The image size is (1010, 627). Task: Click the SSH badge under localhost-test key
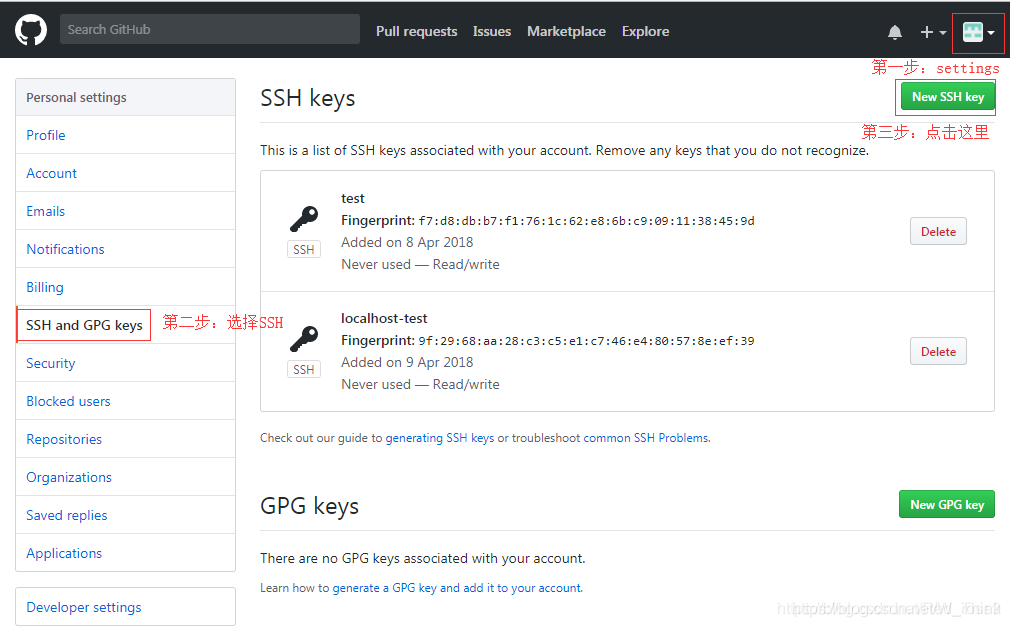304,369
